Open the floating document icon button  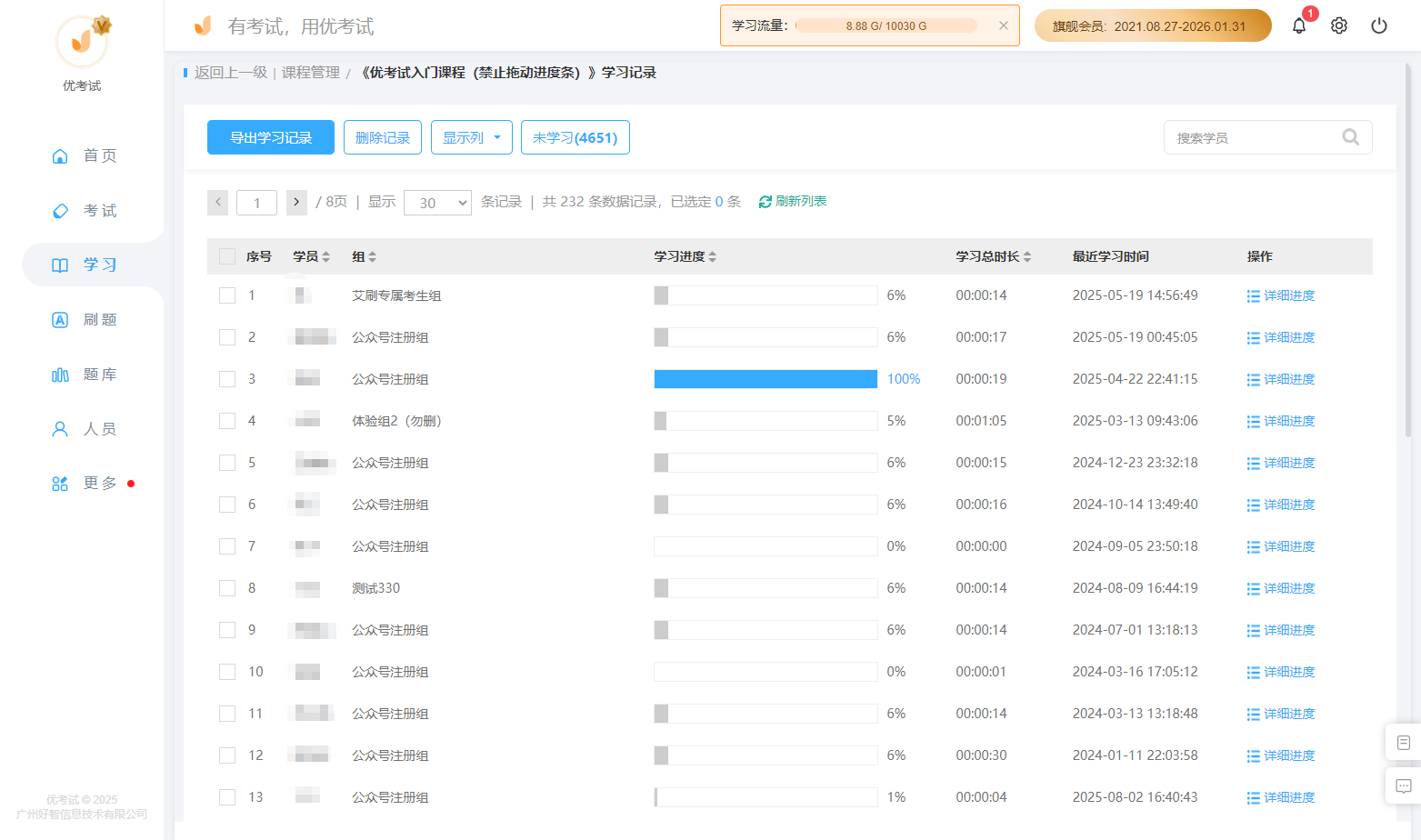click(1403, 743)
